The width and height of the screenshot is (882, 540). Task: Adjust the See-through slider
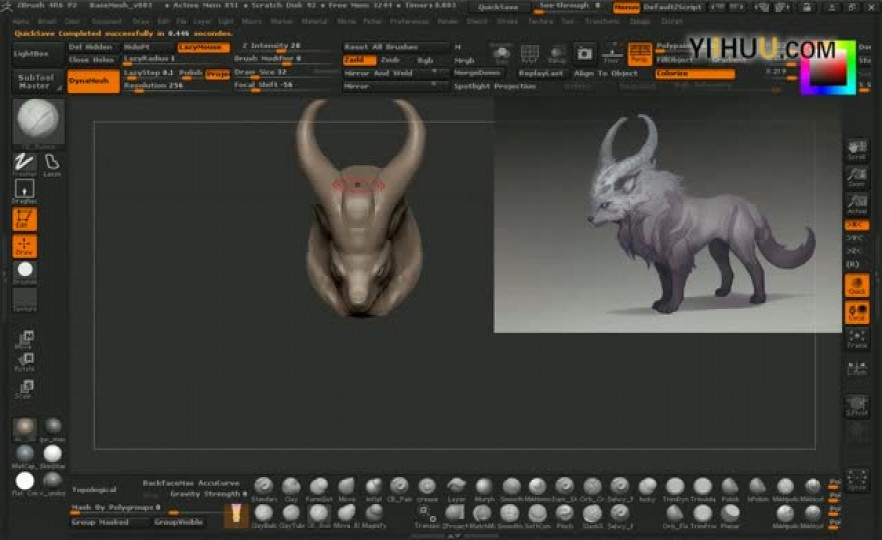569,7
